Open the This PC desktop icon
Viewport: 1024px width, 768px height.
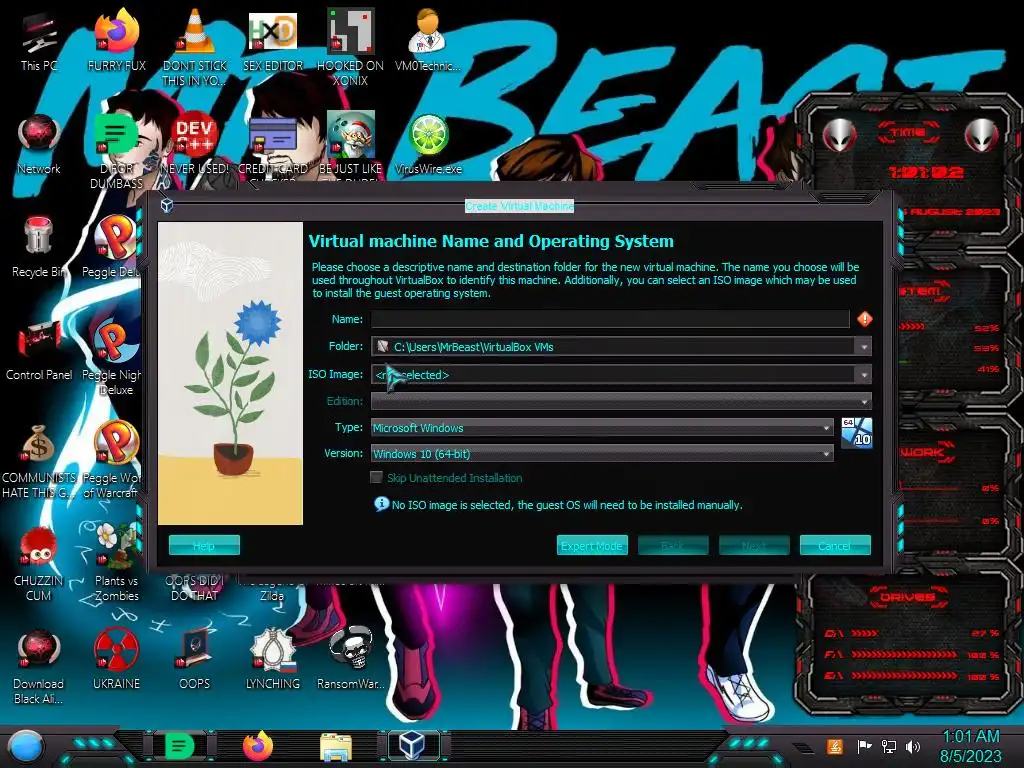[x=39, y=41]
